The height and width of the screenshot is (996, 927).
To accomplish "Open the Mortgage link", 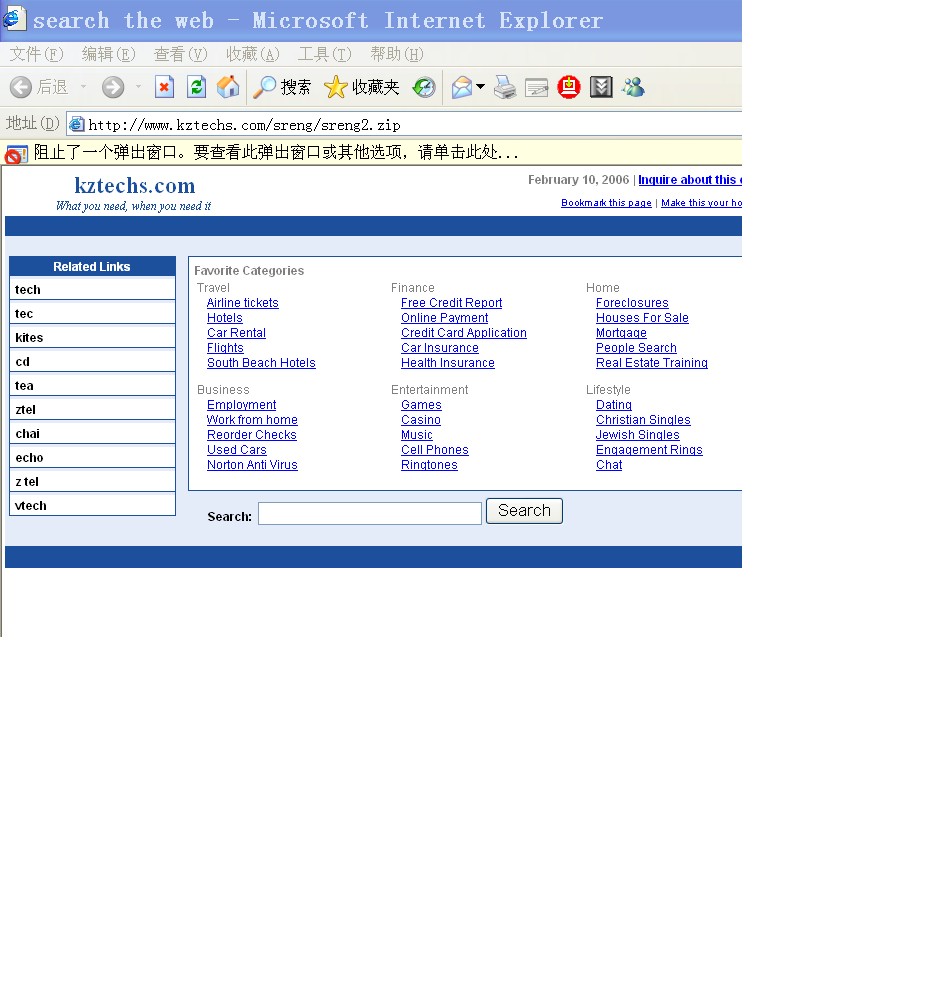I will (x=621, y=333).
